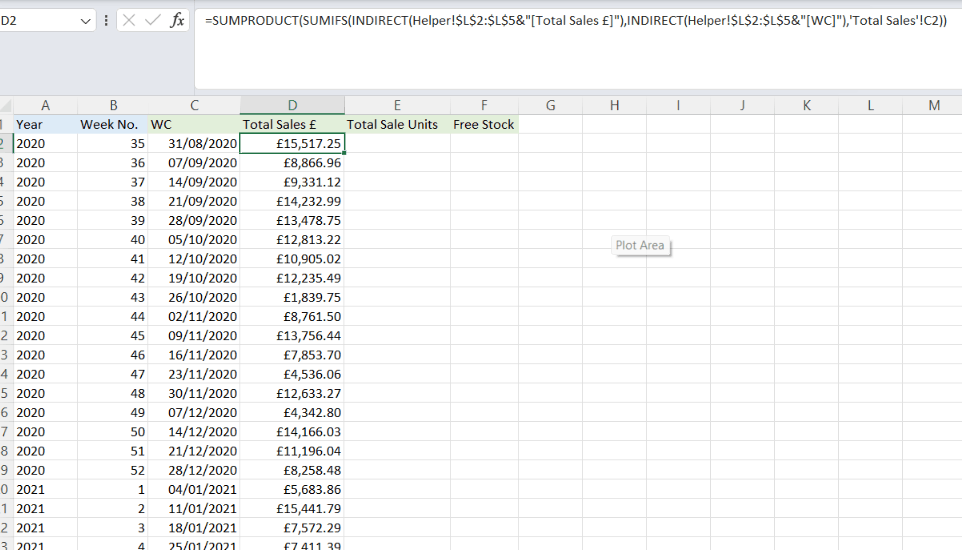The width and height of the screenshot is (962, 550).
Task: Select cell containing £14,166.03
Action: click(292, 432)
